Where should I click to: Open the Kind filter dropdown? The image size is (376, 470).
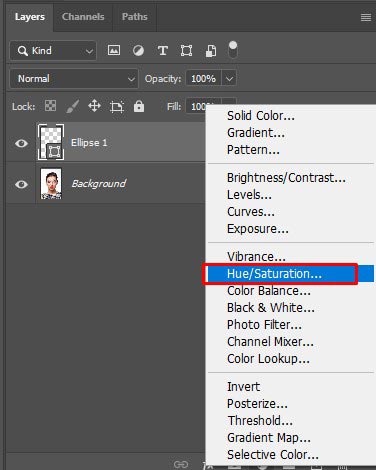[x=53, y=51]
